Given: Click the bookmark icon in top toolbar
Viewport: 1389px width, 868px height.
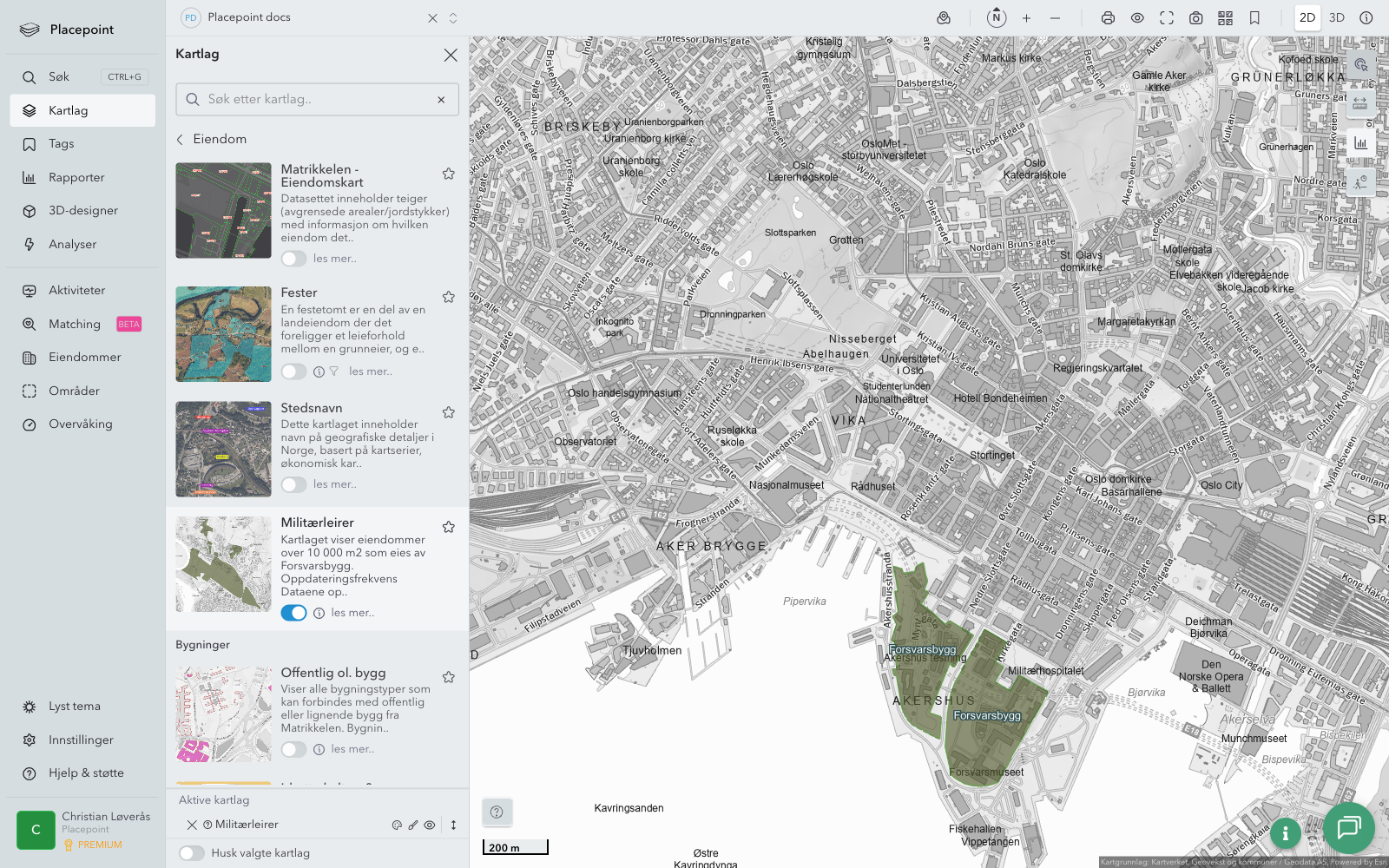Looking at the screenshot, I should click(1254, 18).
